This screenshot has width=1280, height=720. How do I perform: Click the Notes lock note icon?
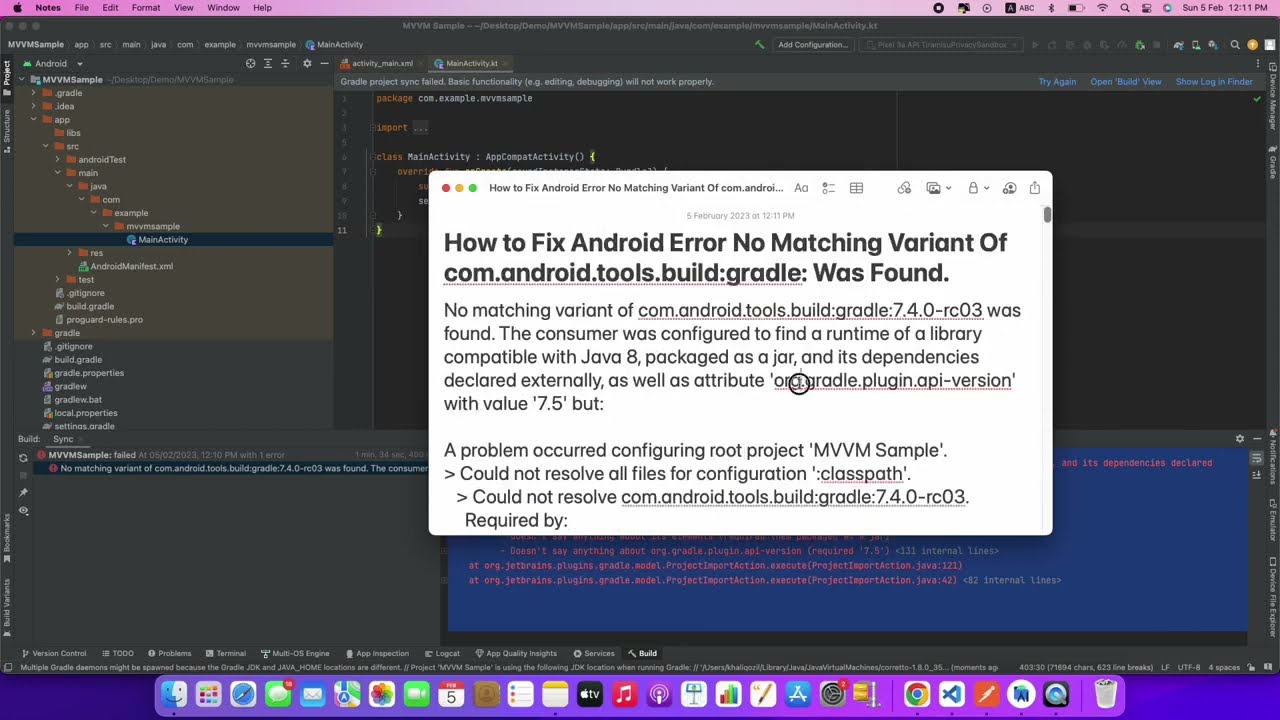973,188
